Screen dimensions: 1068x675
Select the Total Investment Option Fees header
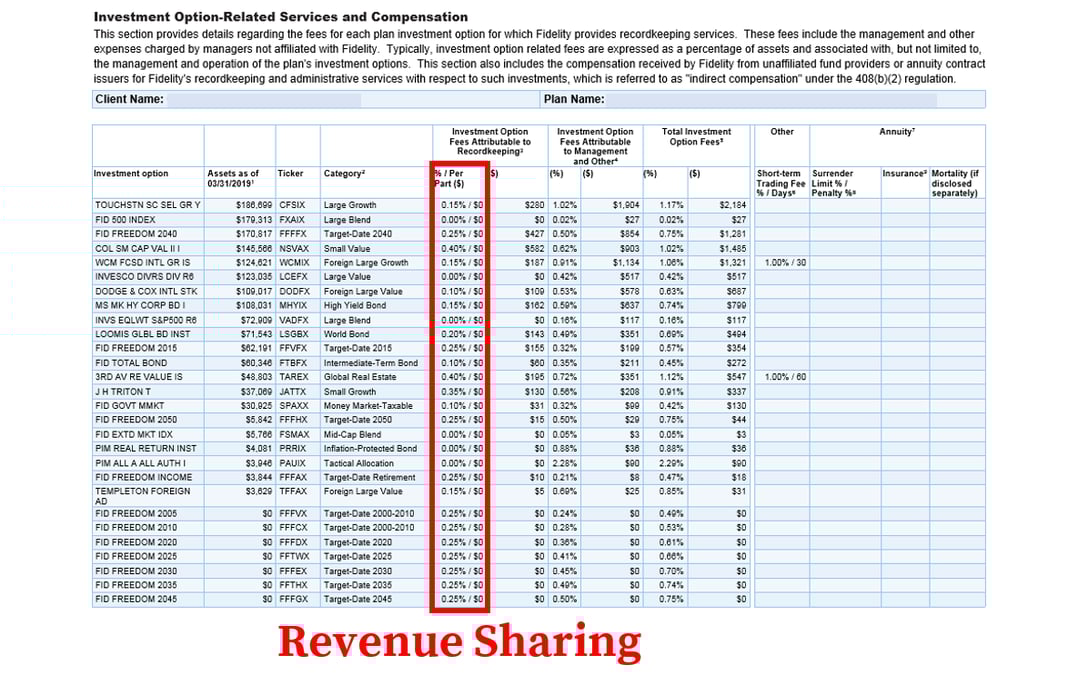(696, 137)
